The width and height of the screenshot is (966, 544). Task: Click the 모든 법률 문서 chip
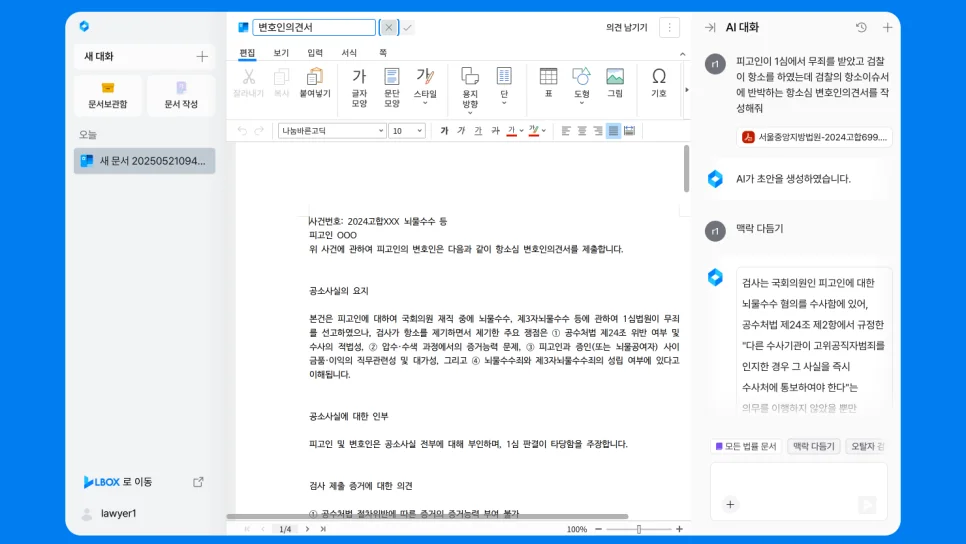pyautogui.click(x=746, y=446)
